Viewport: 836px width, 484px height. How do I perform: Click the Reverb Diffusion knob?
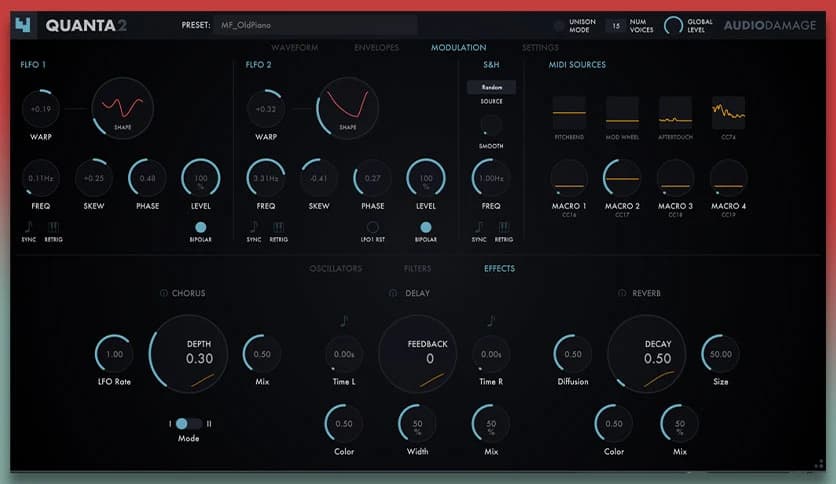tap(573, 354)
